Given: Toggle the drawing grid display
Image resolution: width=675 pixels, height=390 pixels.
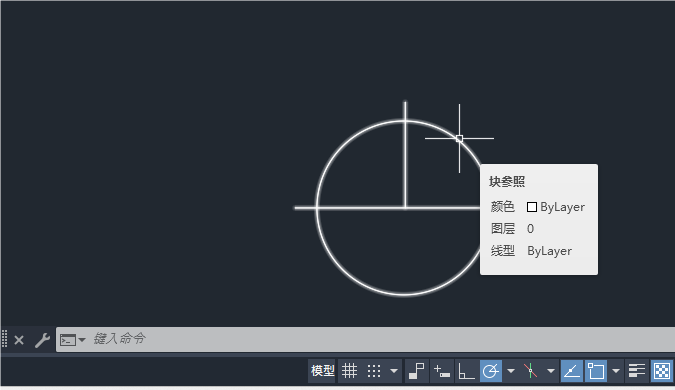Looking at the screenshot, I should [x=349, y=371].
